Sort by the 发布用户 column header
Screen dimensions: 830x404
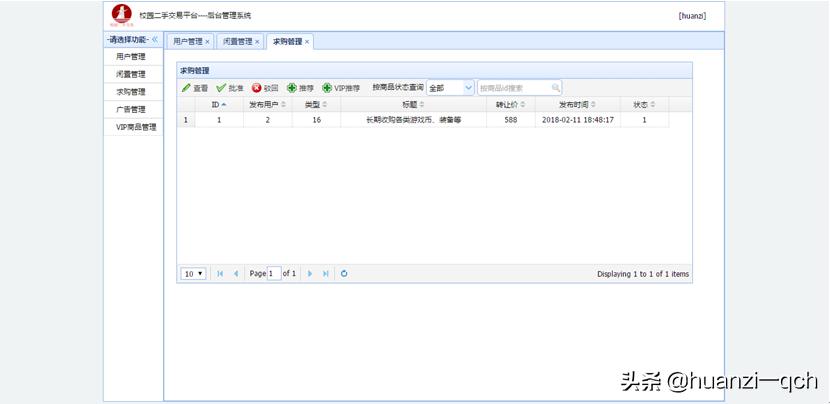pyautogui.click(x=267, y=105)
